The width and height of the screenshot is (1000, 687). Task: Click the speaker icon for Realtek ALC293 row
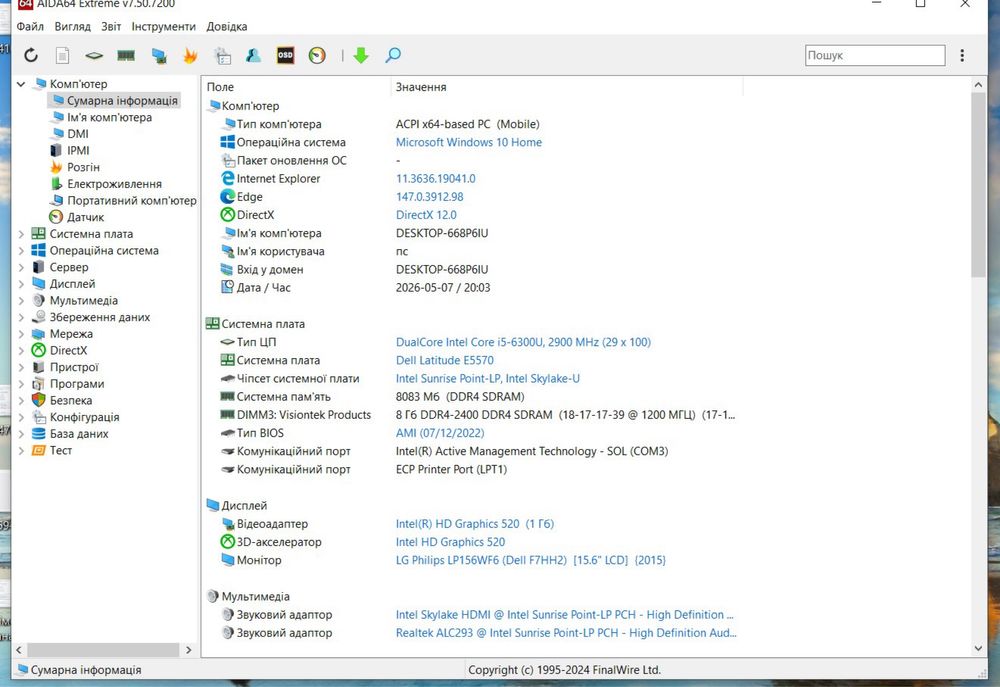[227, 633]
